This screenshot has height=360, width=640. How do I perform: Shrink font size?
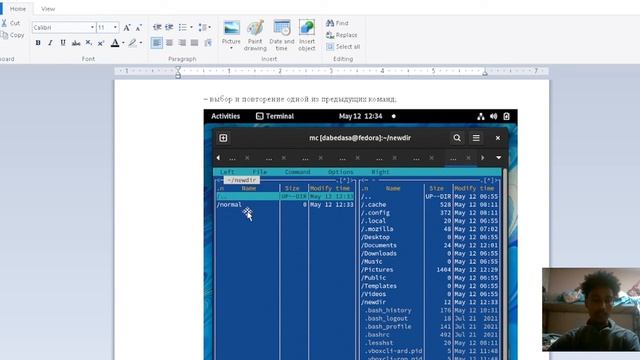tap(139, 27)
